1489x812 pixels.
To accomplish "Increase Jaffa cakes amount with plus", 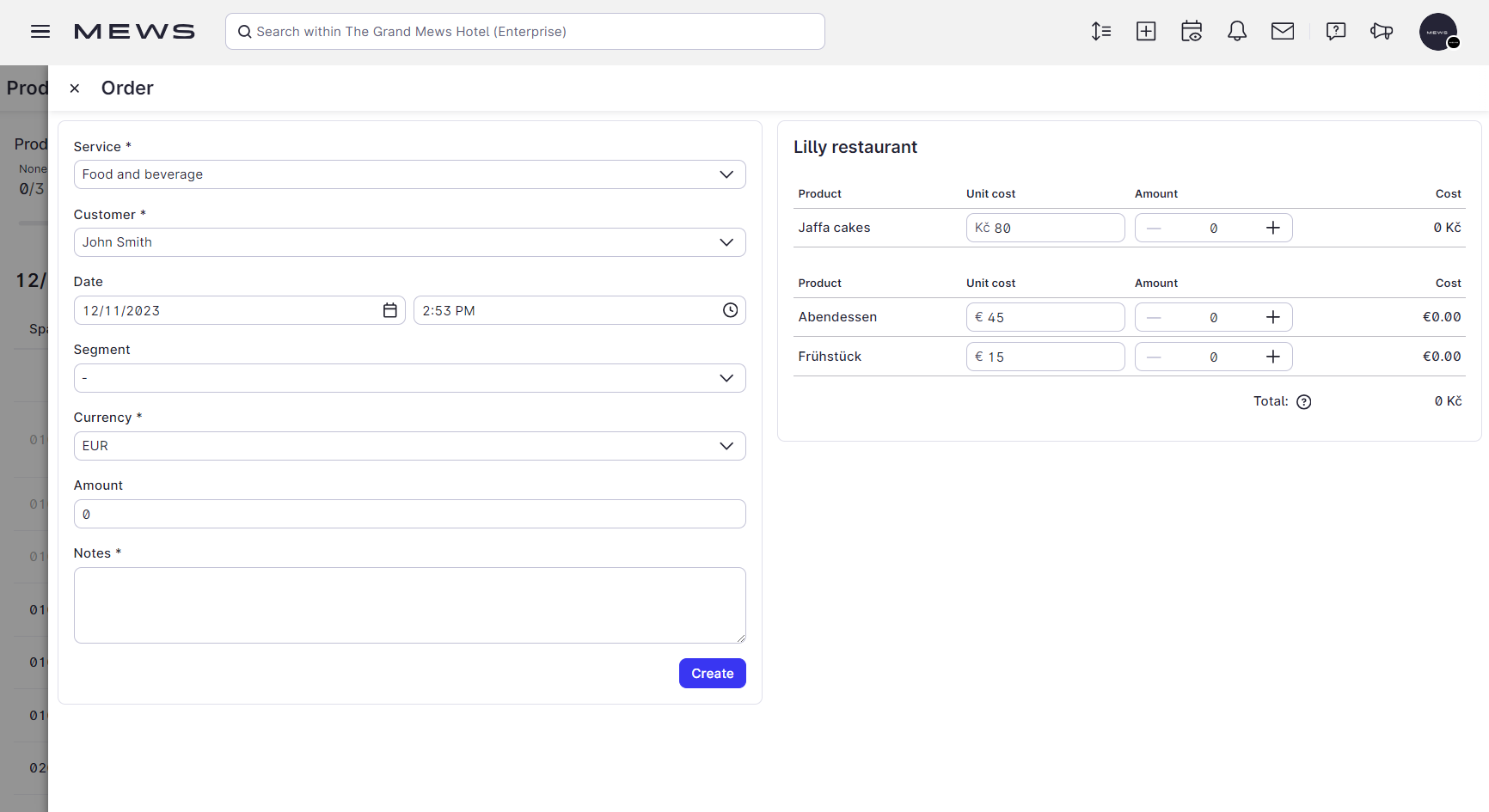I will click(x=1273, y=228).
